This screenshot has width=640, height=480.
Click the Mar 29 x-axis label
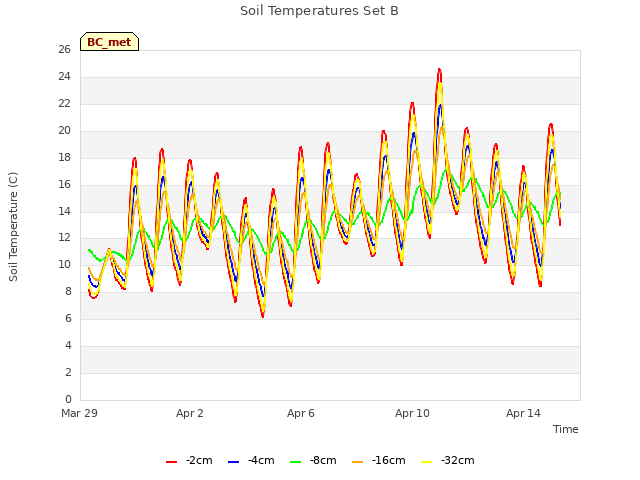pyautogui.click(x=80, y=413)
